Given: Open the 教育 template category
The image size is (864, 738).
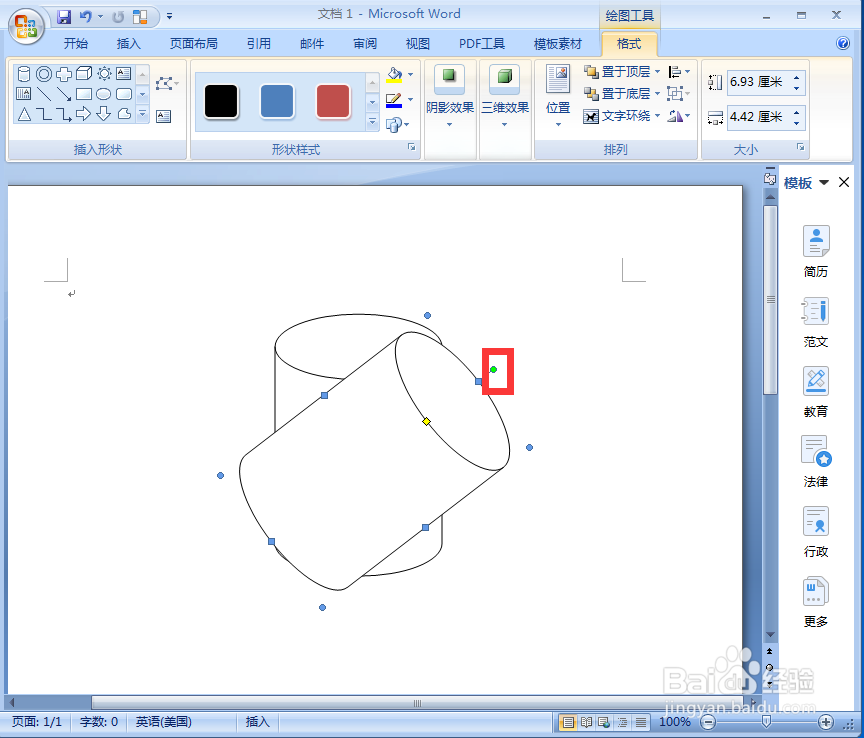Looking at the screenshot, I should pyautogui.click(x=816, y=391).
